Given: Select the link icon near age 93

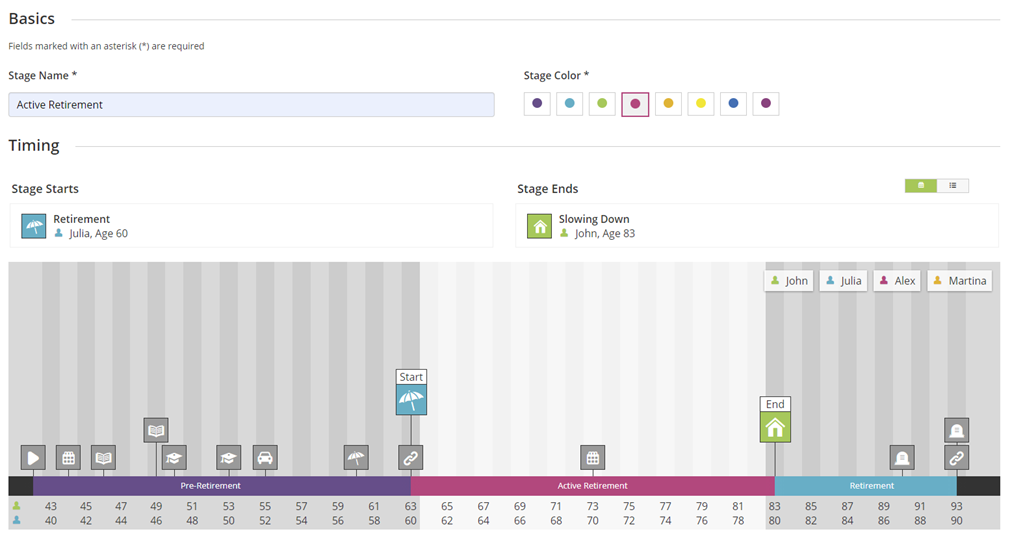Looking at the screenshot, I should tap(956, 458).
